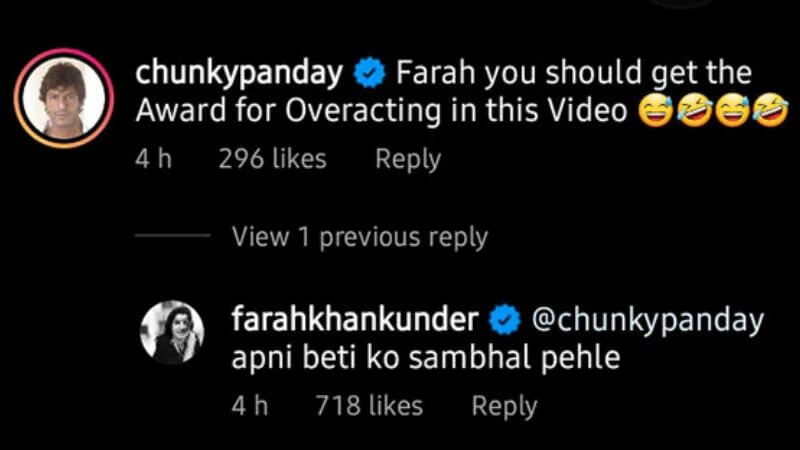The height and width of the screenshot is (450, 800).
Task: Reply to chunkypanday's comment
Action: coord(407,158)
